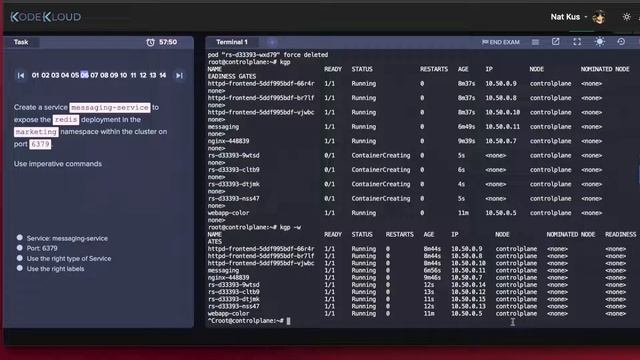This screenshot has width=640, height=360.
Task: Click webapp-color row in lower table
Action: 416,314
